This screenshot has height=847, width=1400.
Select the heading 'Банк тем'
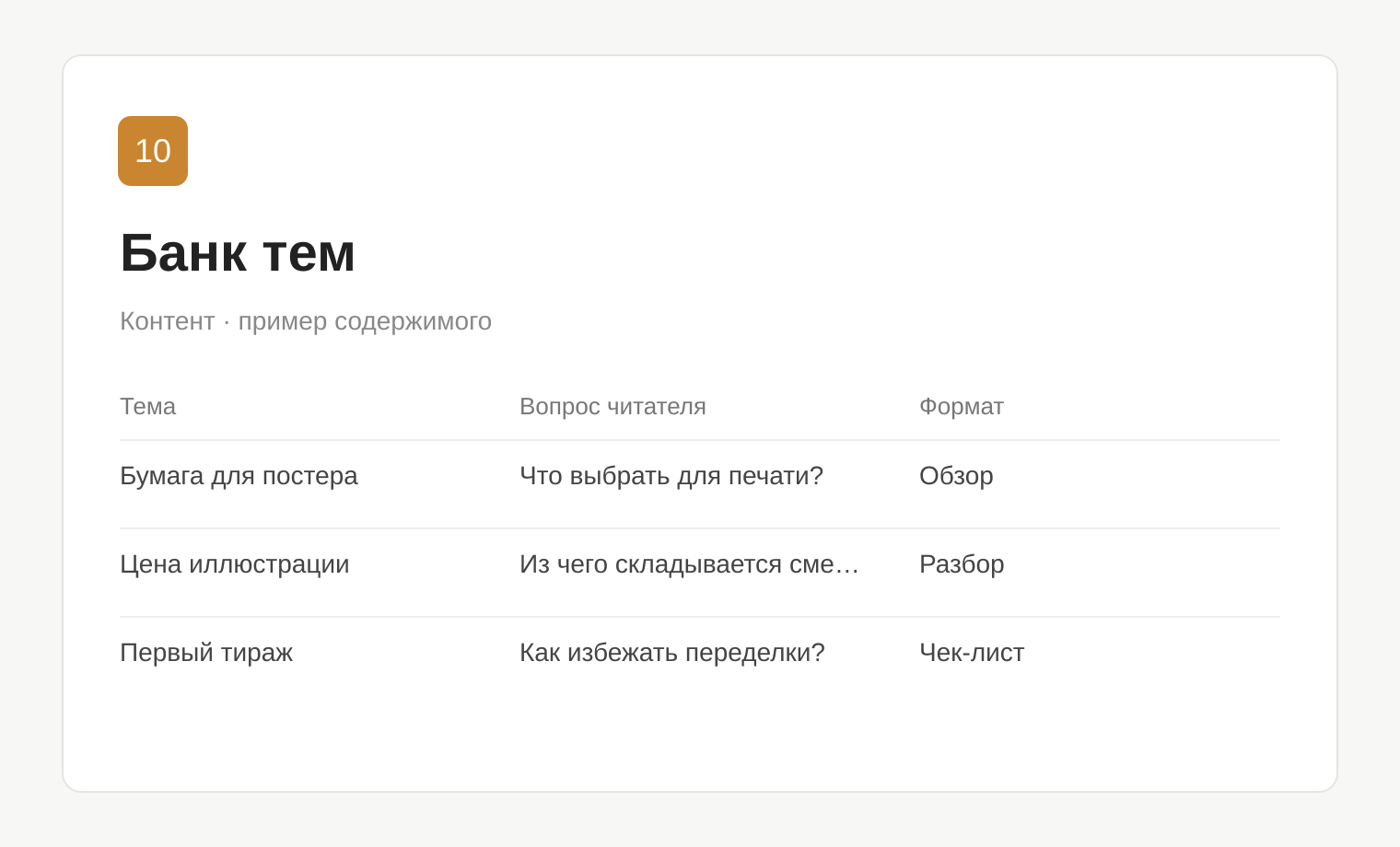(x=238, y=252)
